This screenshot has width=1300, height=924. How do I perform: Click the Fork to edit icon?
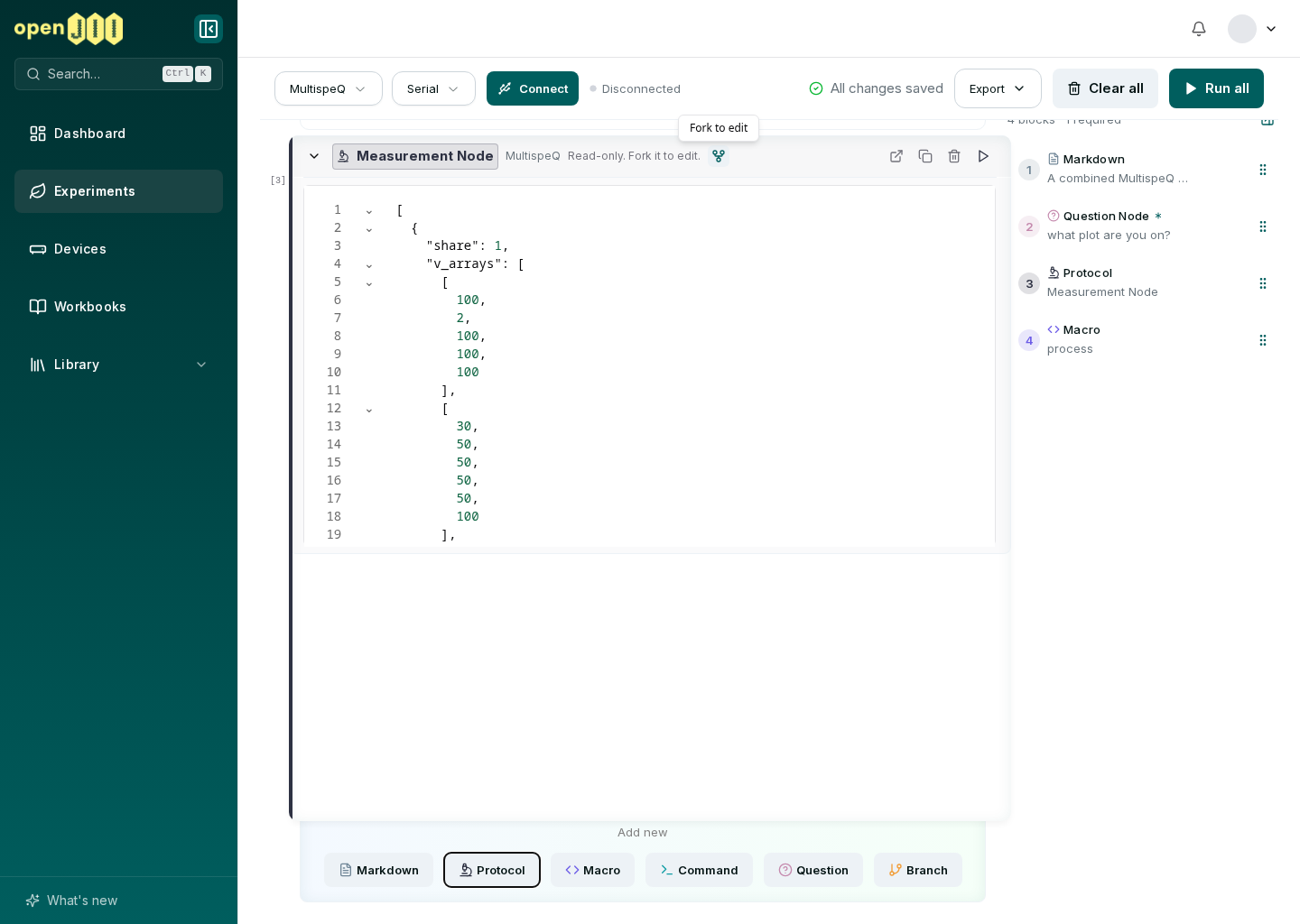point(719,156)
